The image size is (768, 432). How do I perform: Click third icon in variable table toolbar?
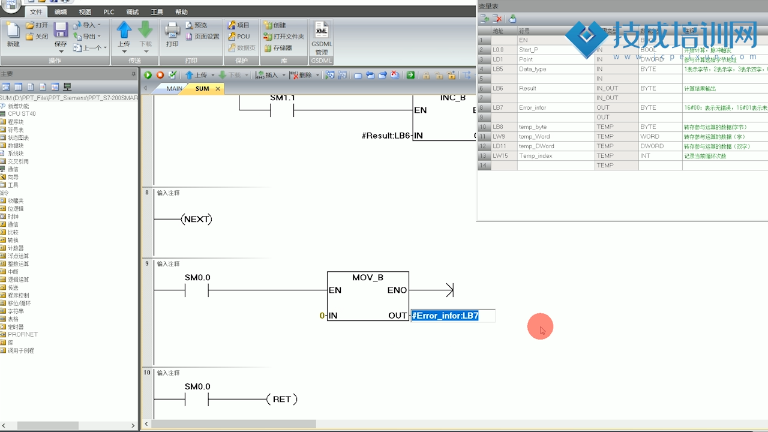(512, 19)
